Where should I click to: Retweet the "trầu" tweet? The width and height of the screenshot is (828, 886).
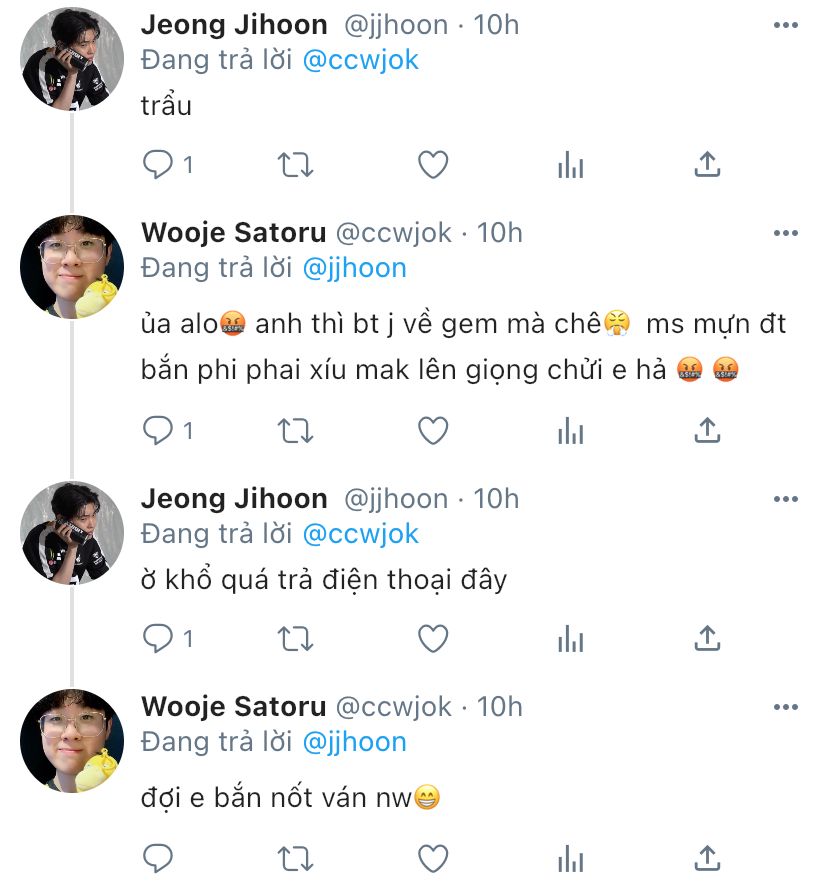coord(295,165)
